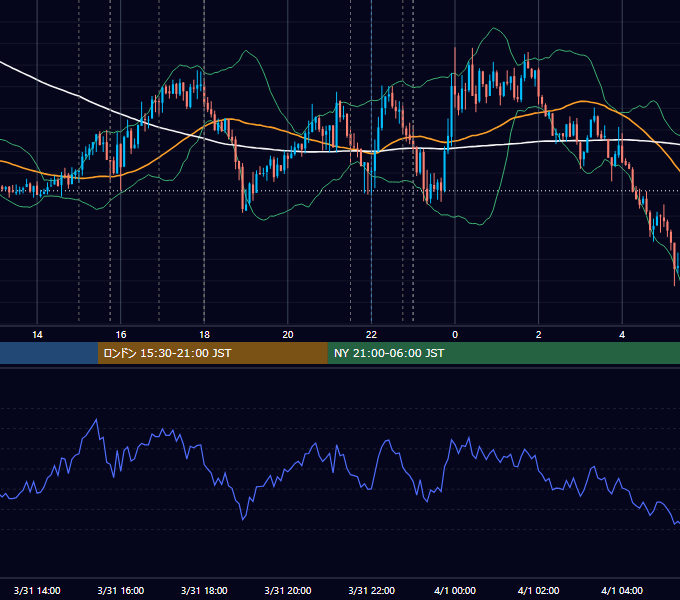Image resolution: width=680 pixels, height=600 pixels.
Task: Click the 3/31 22:00 time label
Action: pos(372,590)
